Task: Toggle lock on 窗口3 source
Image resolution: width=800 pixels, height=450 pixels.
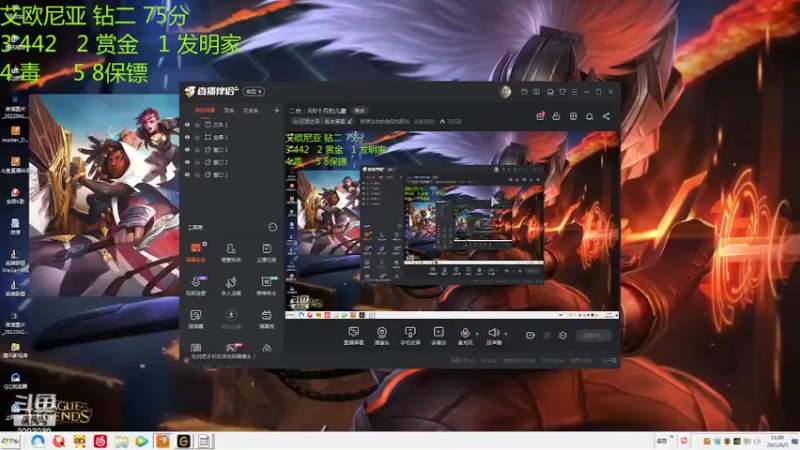Action: (197, 149)
